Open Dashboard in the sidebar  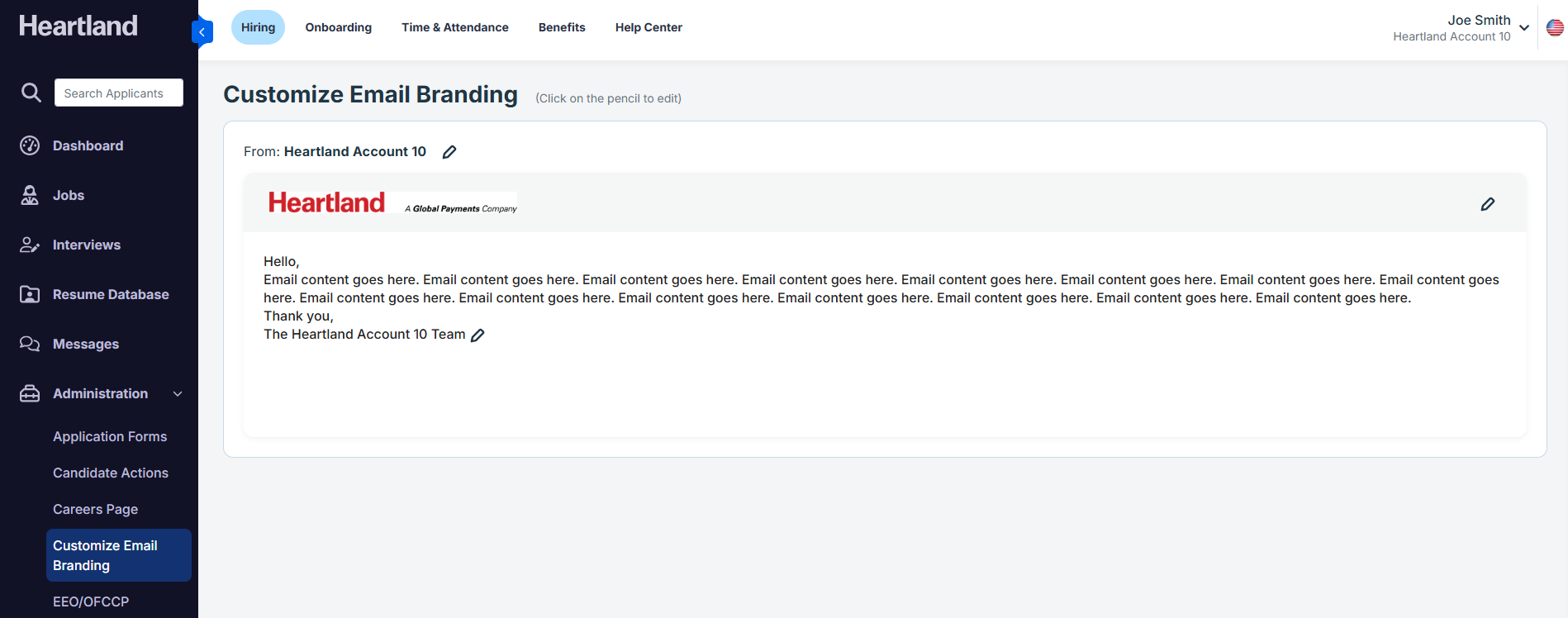[88, 145]
